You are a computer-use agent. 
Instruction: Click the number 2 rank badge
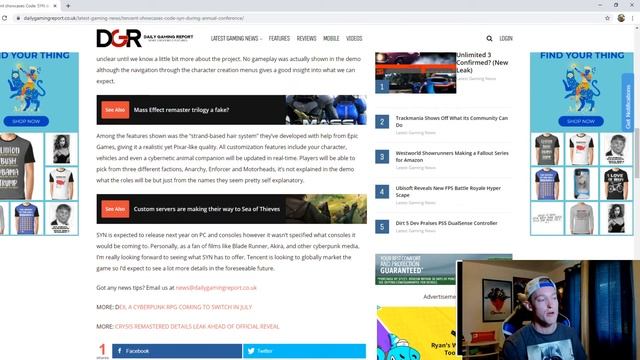[x=382, y=122]
